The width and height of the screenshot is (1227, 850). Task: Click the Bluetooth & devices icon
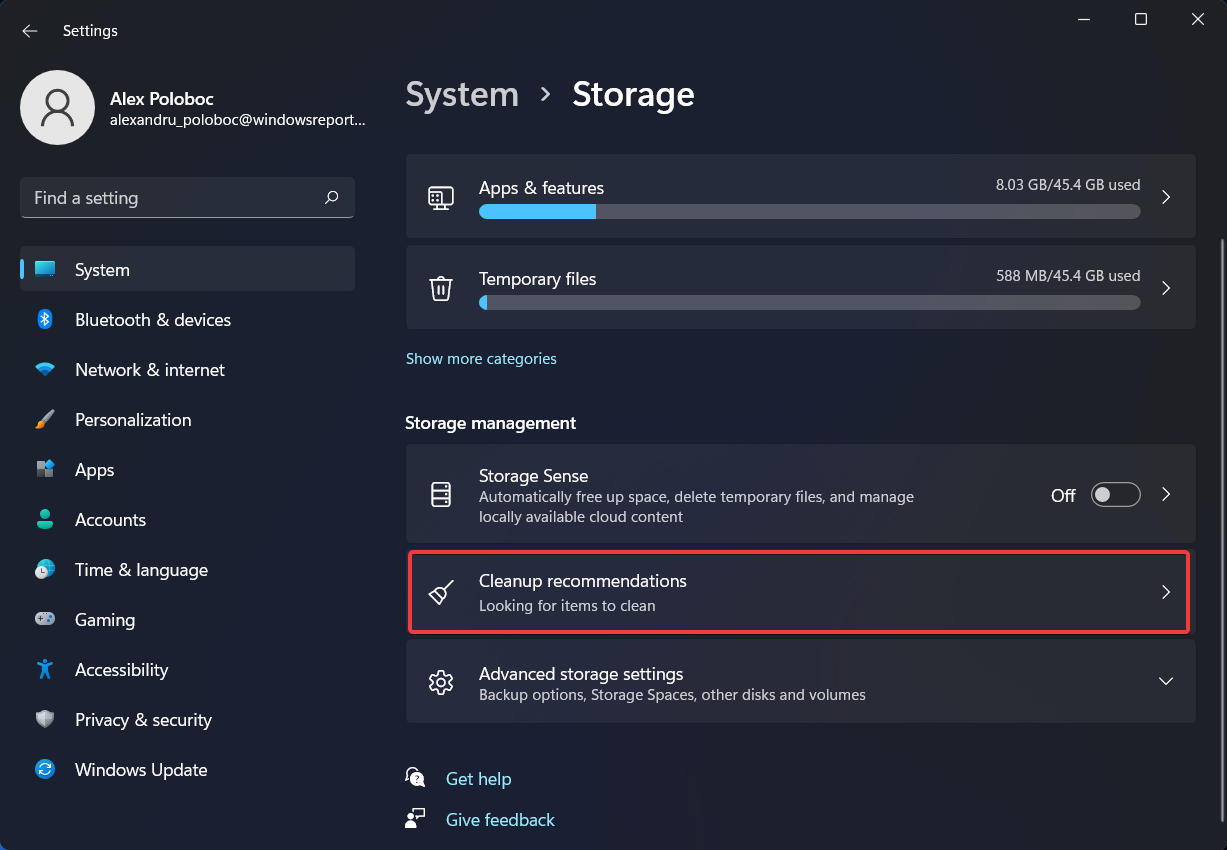click(45, 320)
